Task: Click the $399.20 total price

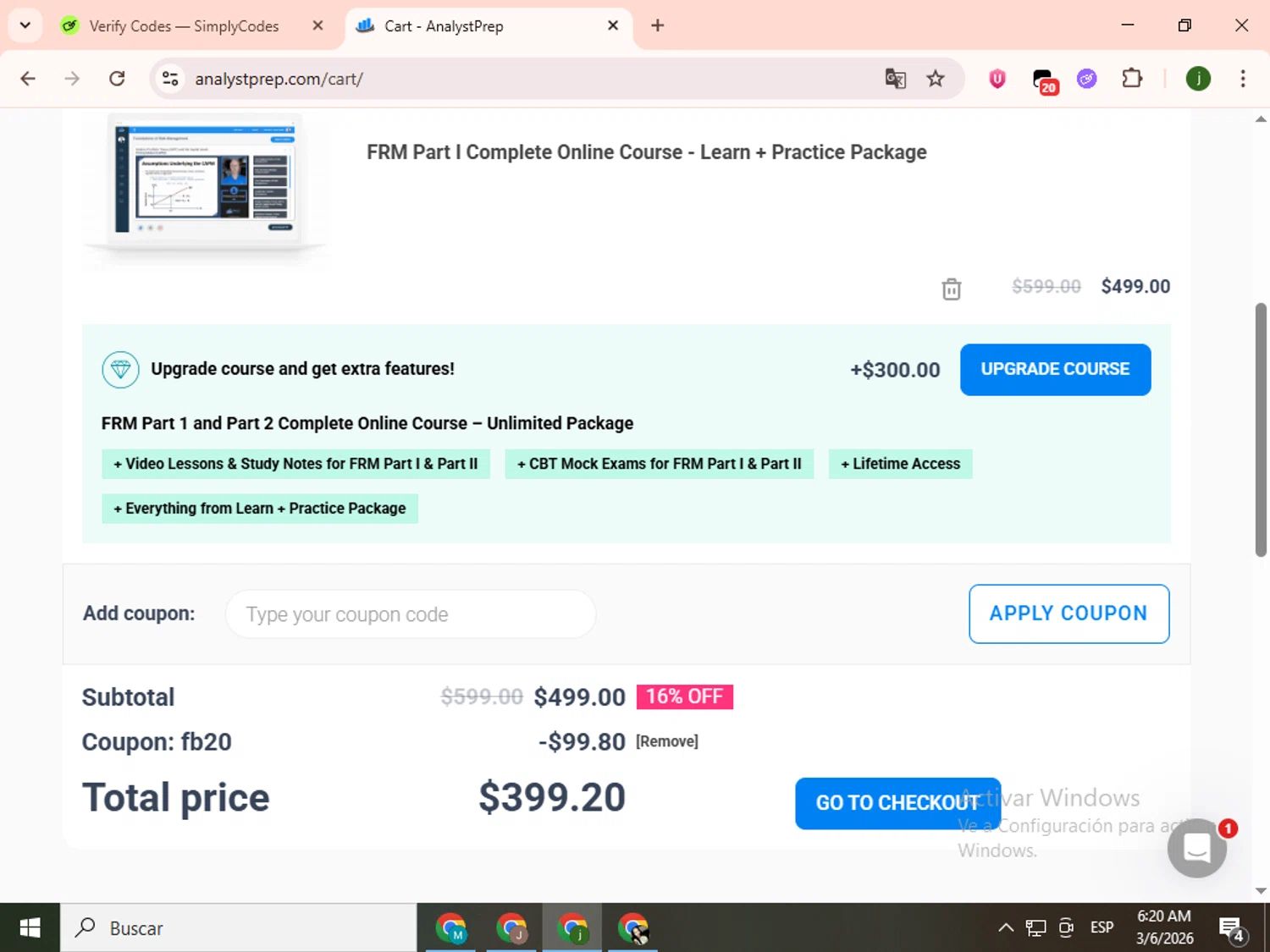Action: [x=552, y=797]
